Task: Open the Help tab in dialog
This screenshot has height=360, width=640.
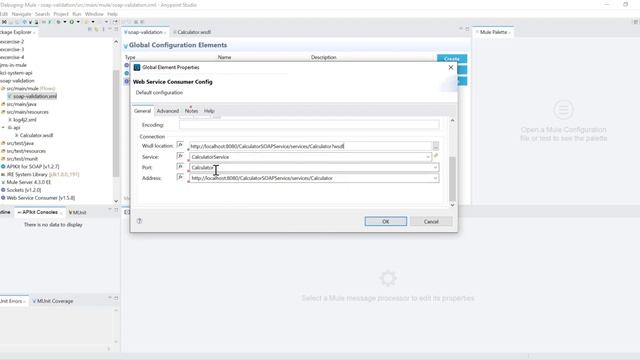Action: pyautogui.click(x=209, y=111)
